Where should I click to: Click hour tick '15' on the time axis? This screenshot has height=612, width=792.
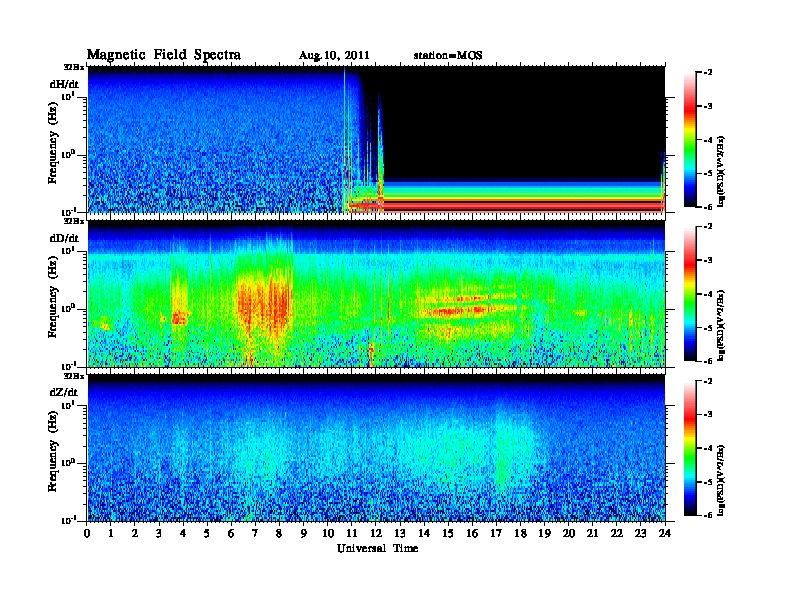[x=448, y=533]
